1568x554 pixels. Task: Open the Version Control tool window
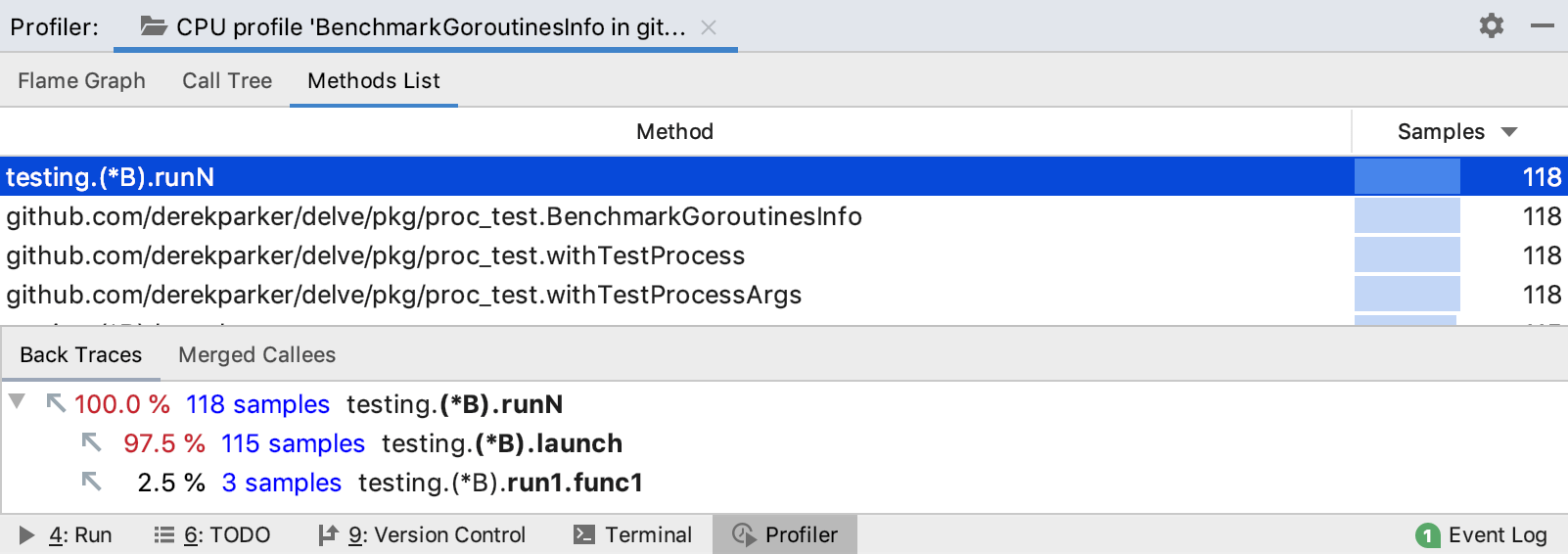(x=422, y=534)
